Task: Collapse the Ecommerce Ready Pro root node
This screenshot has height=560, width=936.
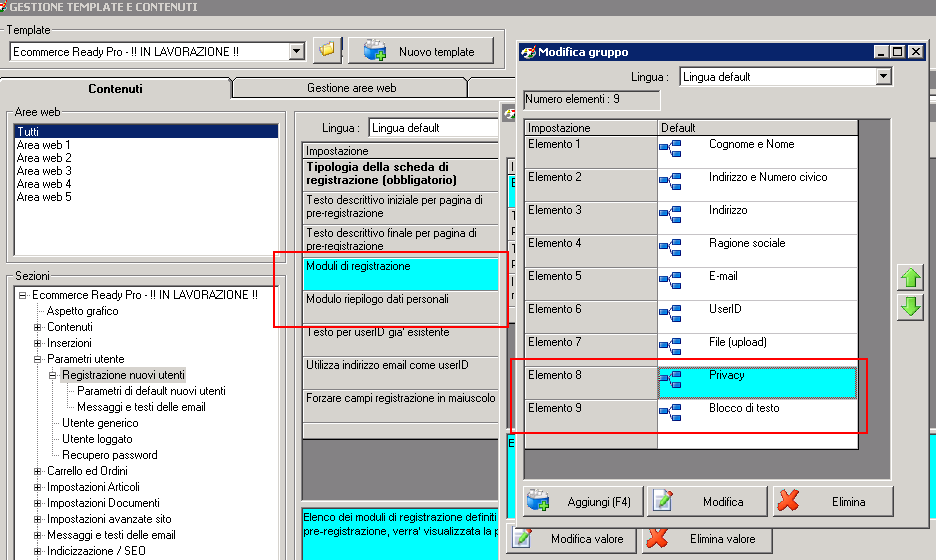Action: click(23, 295)
